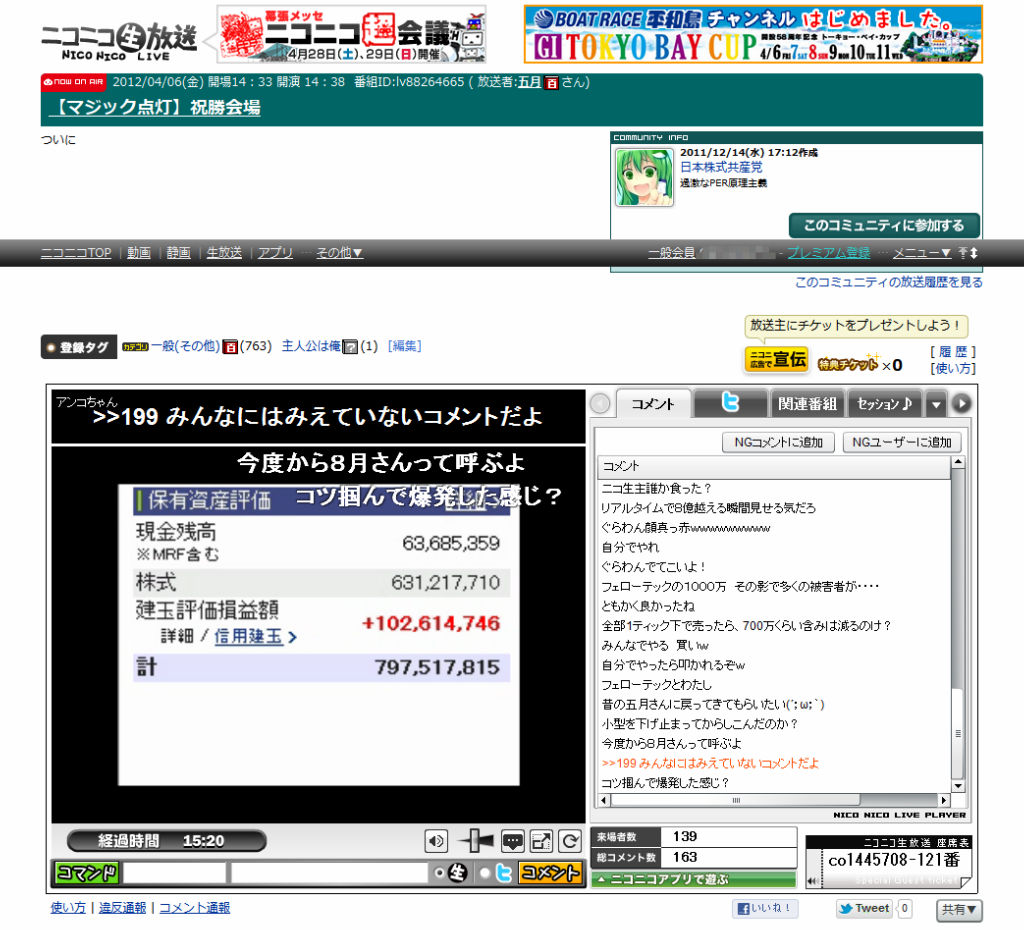The width and height of the screenshot is (1024, 930).
Task: Go to next tab set using right arrow
Action: [x=961, y=404]
